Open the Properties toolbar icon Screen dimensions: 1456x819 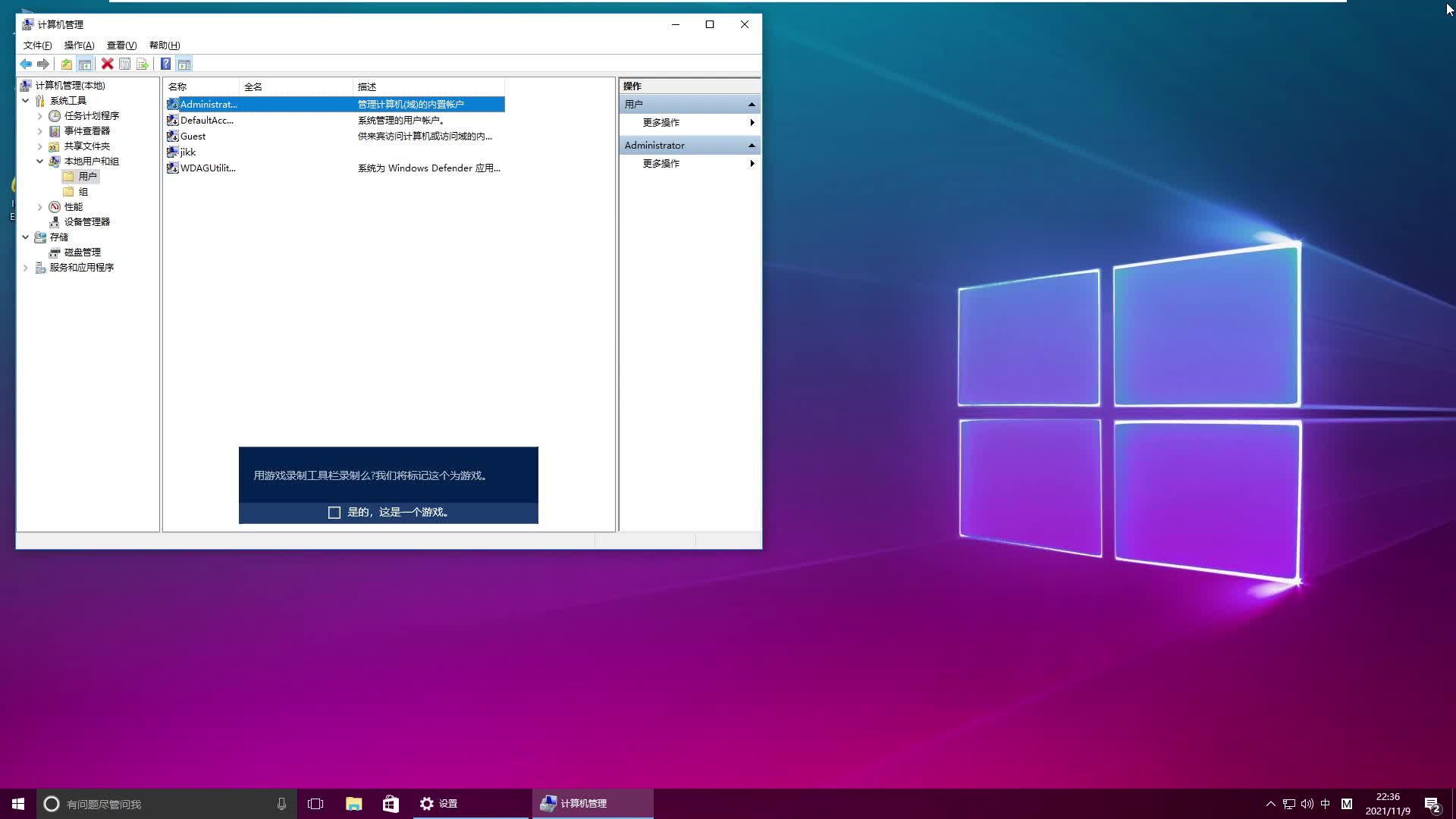[x=124, y=64]
